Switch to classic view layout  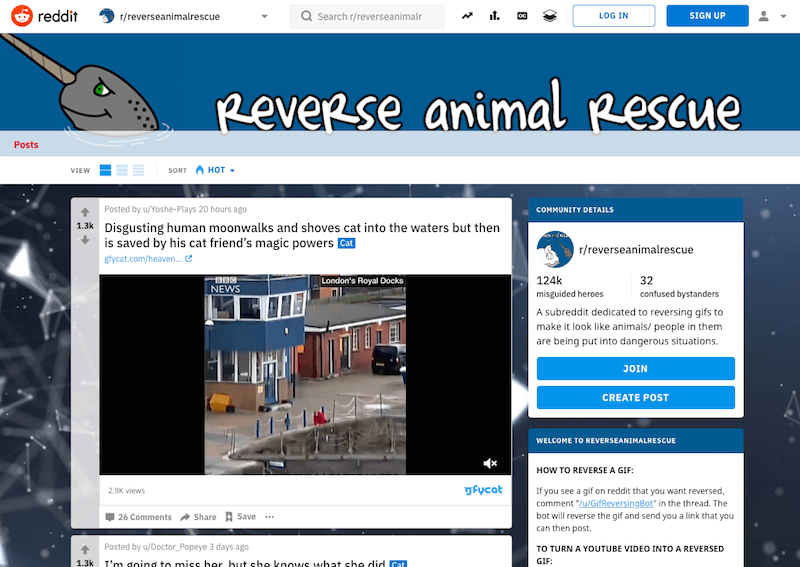(x=122, y=171)
